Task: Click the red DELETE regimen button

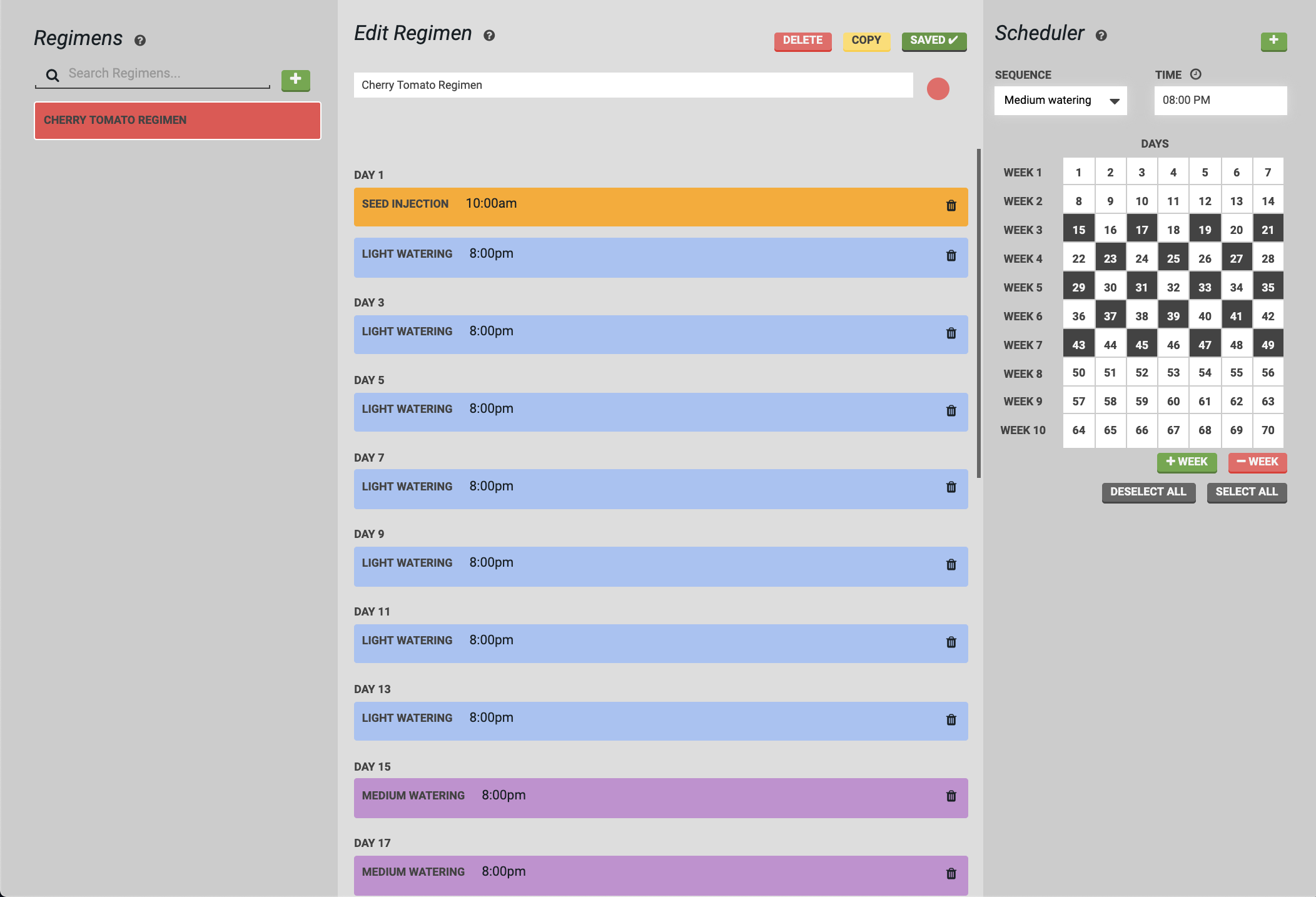Action: [802, 41]
